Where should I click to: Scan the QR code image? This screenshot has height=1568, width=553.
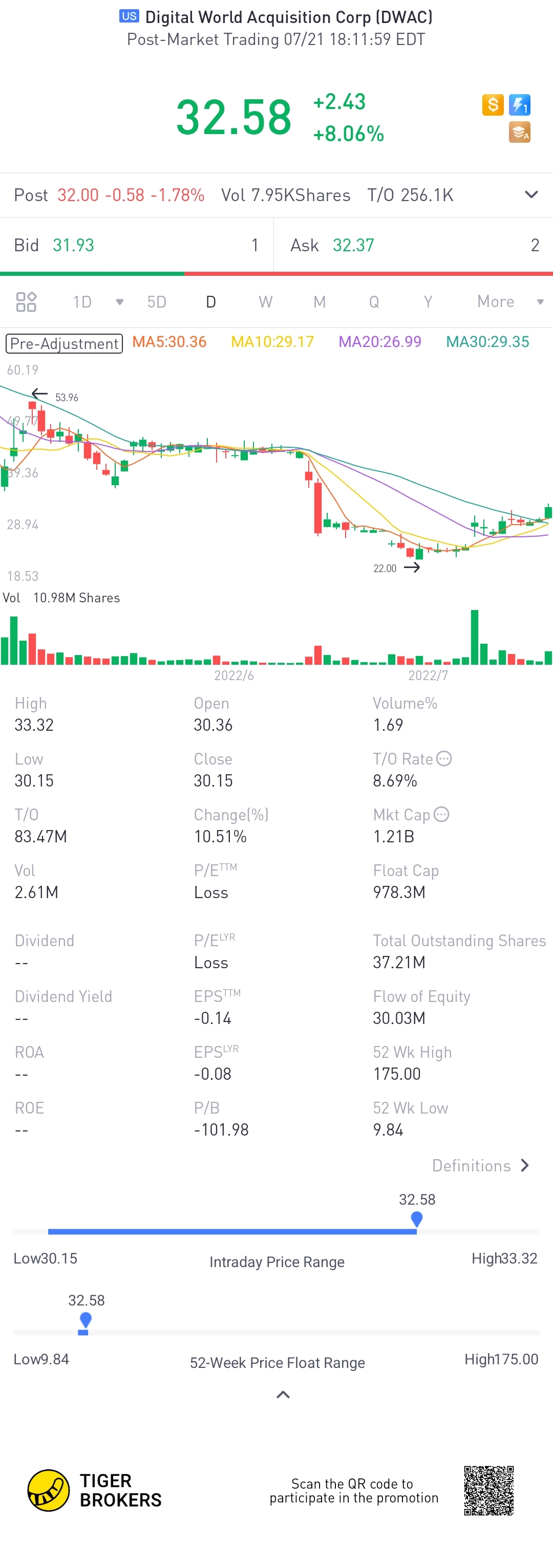pos(488,1490)
